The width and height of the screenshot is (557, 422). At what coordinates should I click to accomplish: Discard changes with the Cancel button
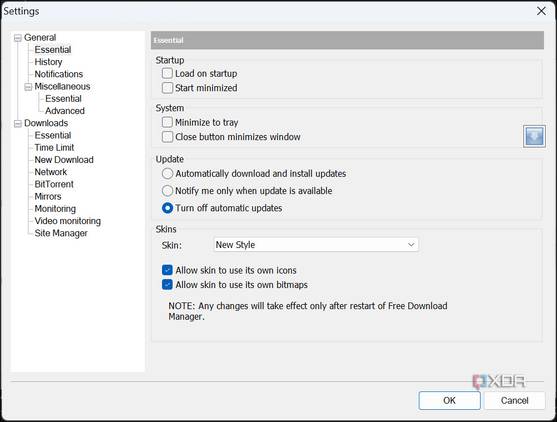coord(514,400)
